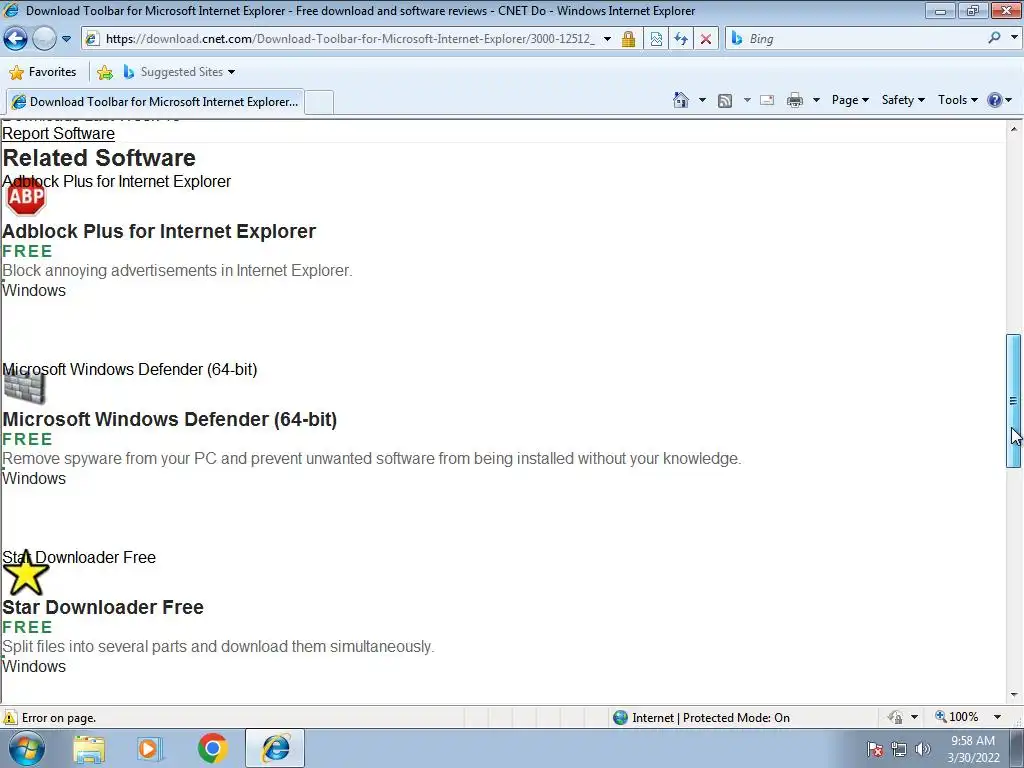This screenshot has height=768, width=1024.
Task: Click the scrollbar up arrow
Action: pyautogui.click(x=1014, y=129)
